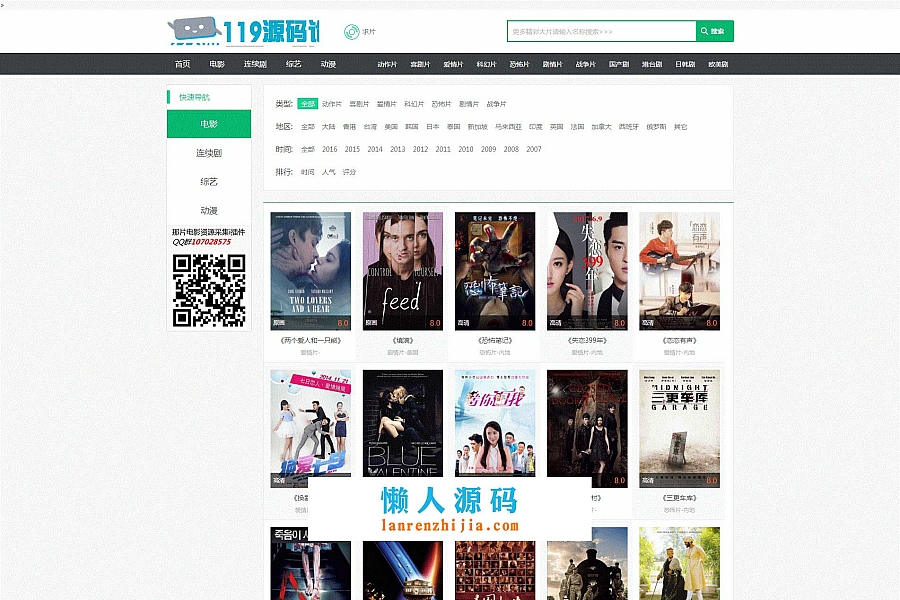Filter region by 日本
Image resolution: width=900 pixels, height=600 pixels.
[433, 127]
